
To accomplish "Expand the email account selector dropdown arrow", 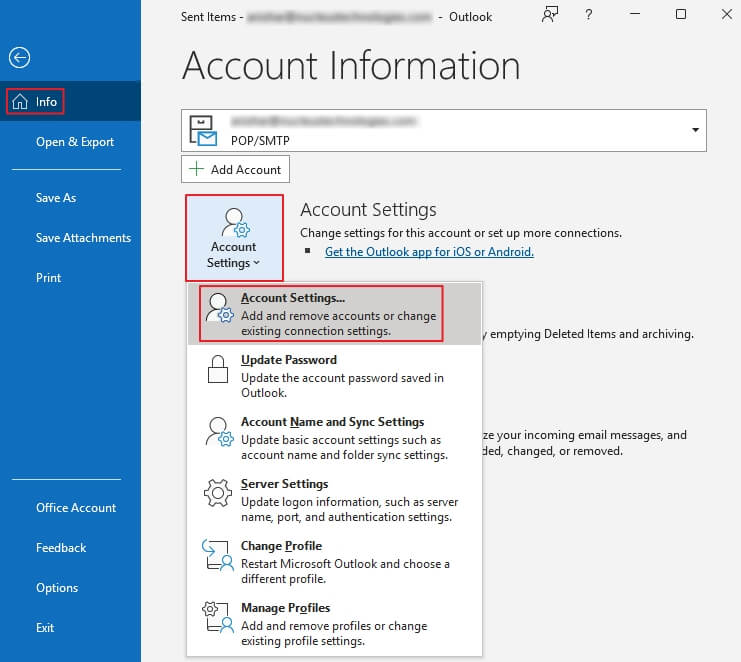I will 695,130.
